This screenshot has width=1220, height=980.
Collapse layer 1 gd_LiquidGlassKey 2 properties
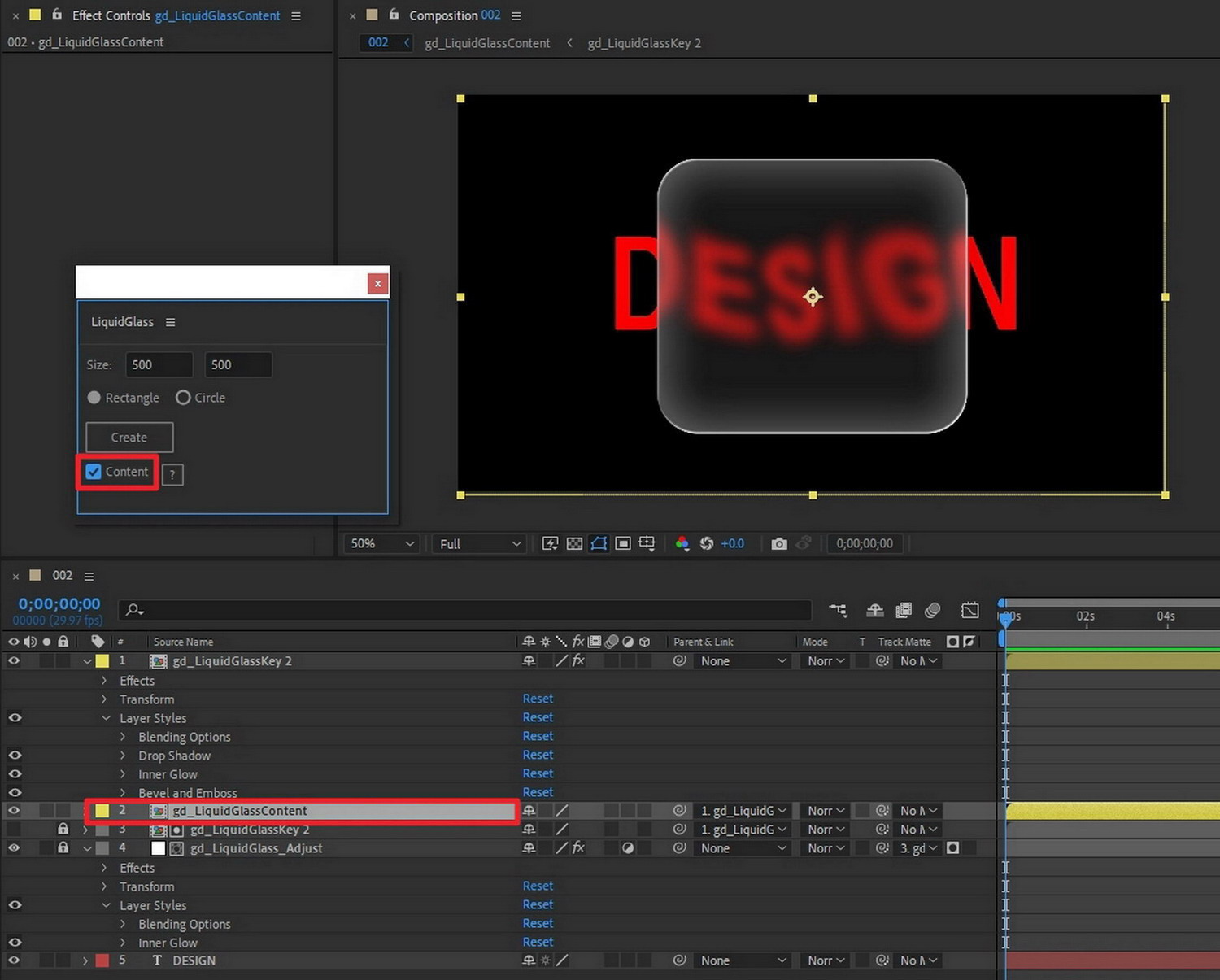click(87, 661)
